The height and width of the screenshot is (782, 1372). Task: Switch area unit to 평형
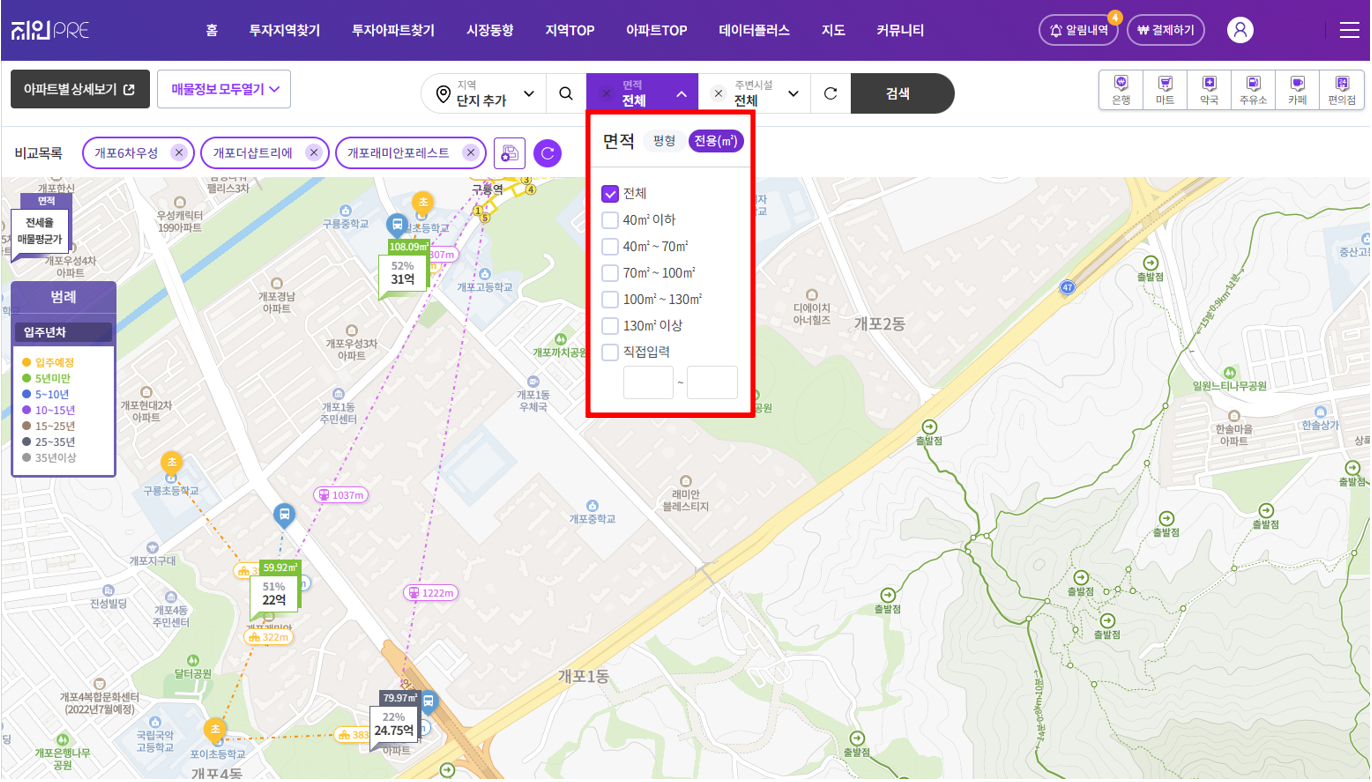point(664,141)
